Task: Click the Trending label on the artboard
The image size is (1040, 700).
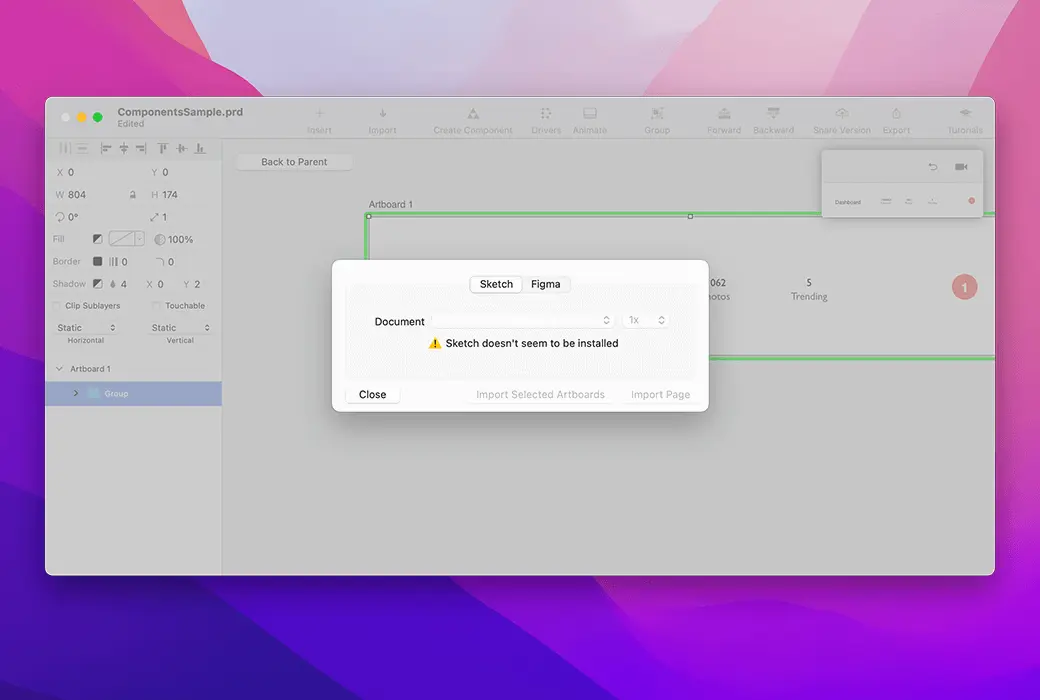Action: (x=809, y=297)
